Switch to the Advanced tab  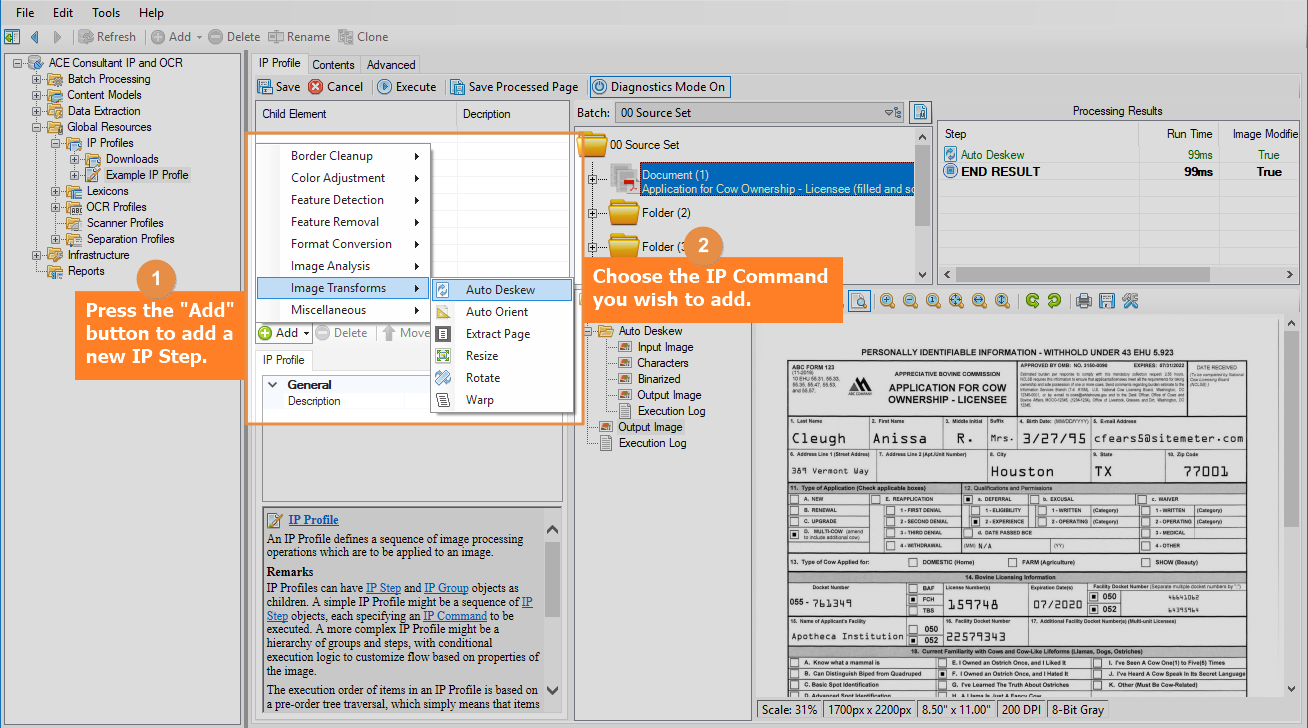click(391, 65)
